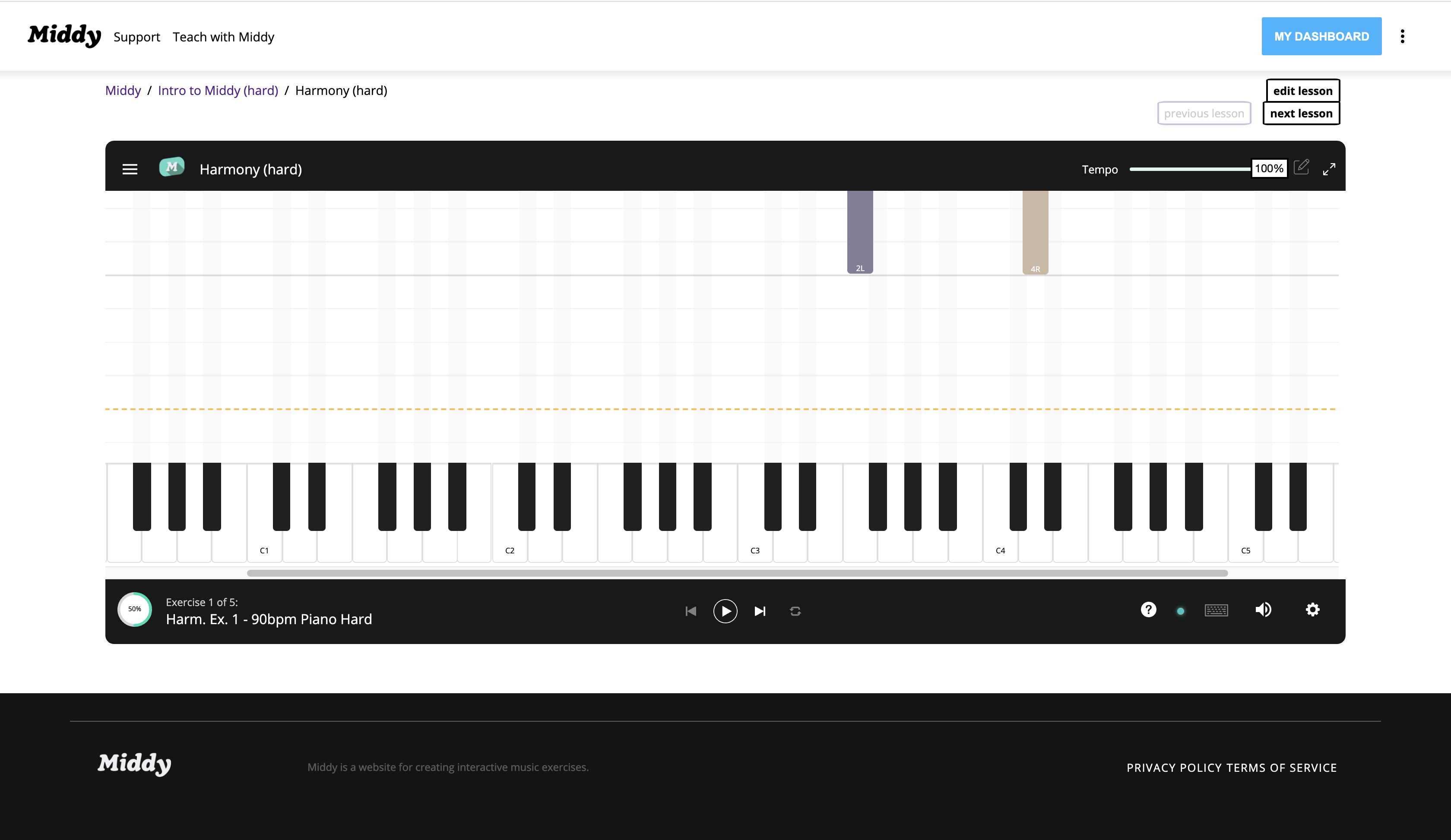Adjust the Tempo slider
This screenshot has height=840, width=1451.
pos(1190,169)
